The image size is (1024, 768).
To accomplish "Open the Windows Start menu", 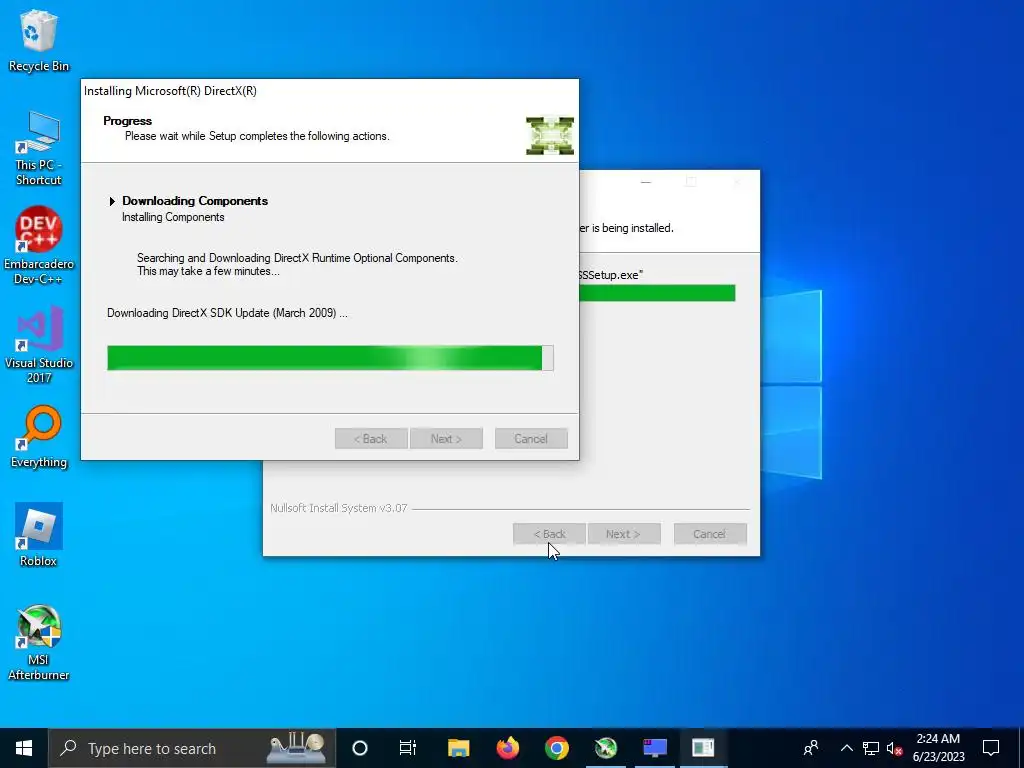I will pyautogui.click(x=24, y=748).
